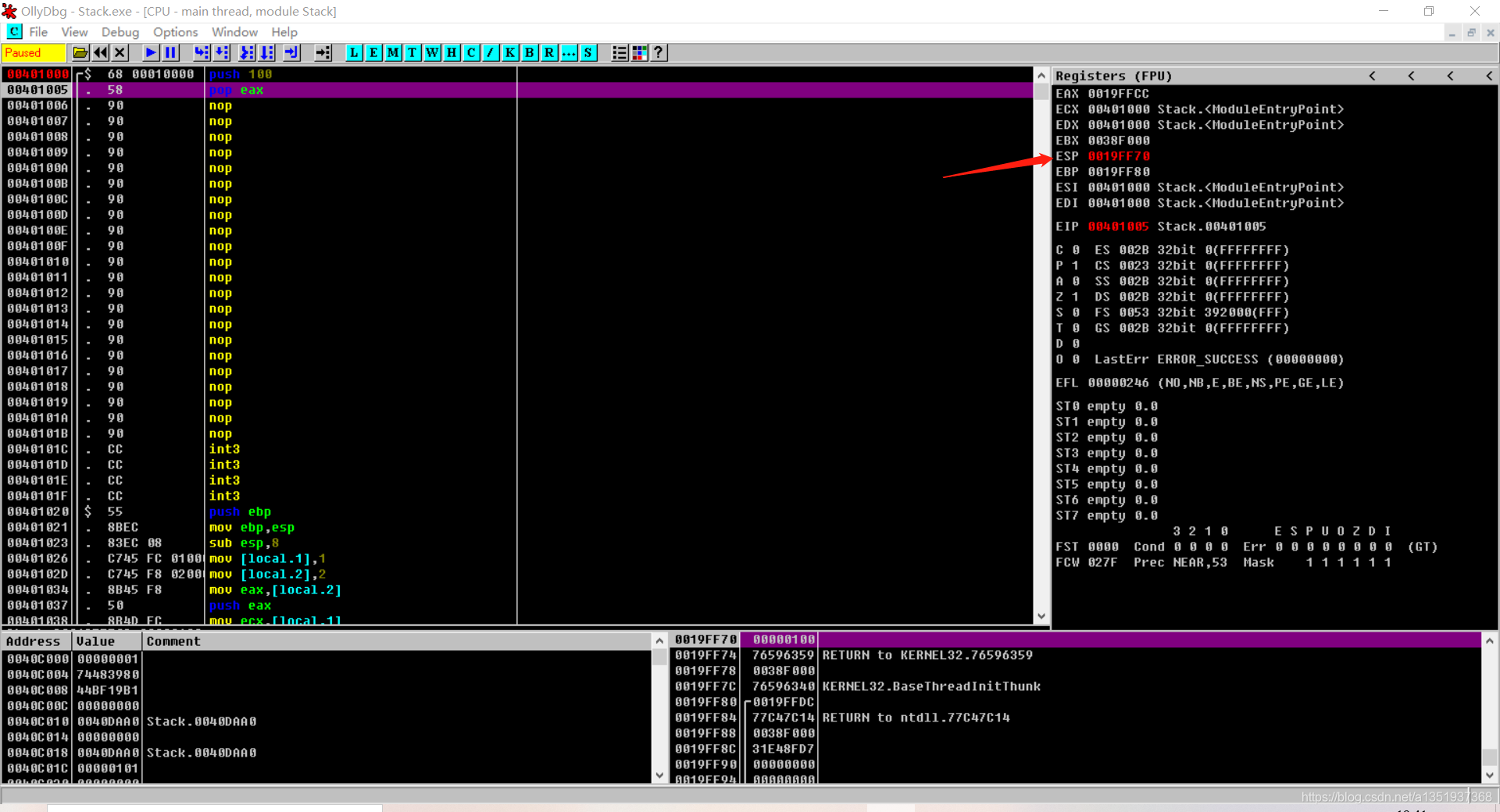
Task: Select the EFL register value 00000246
Action: tap(1119, 383)
